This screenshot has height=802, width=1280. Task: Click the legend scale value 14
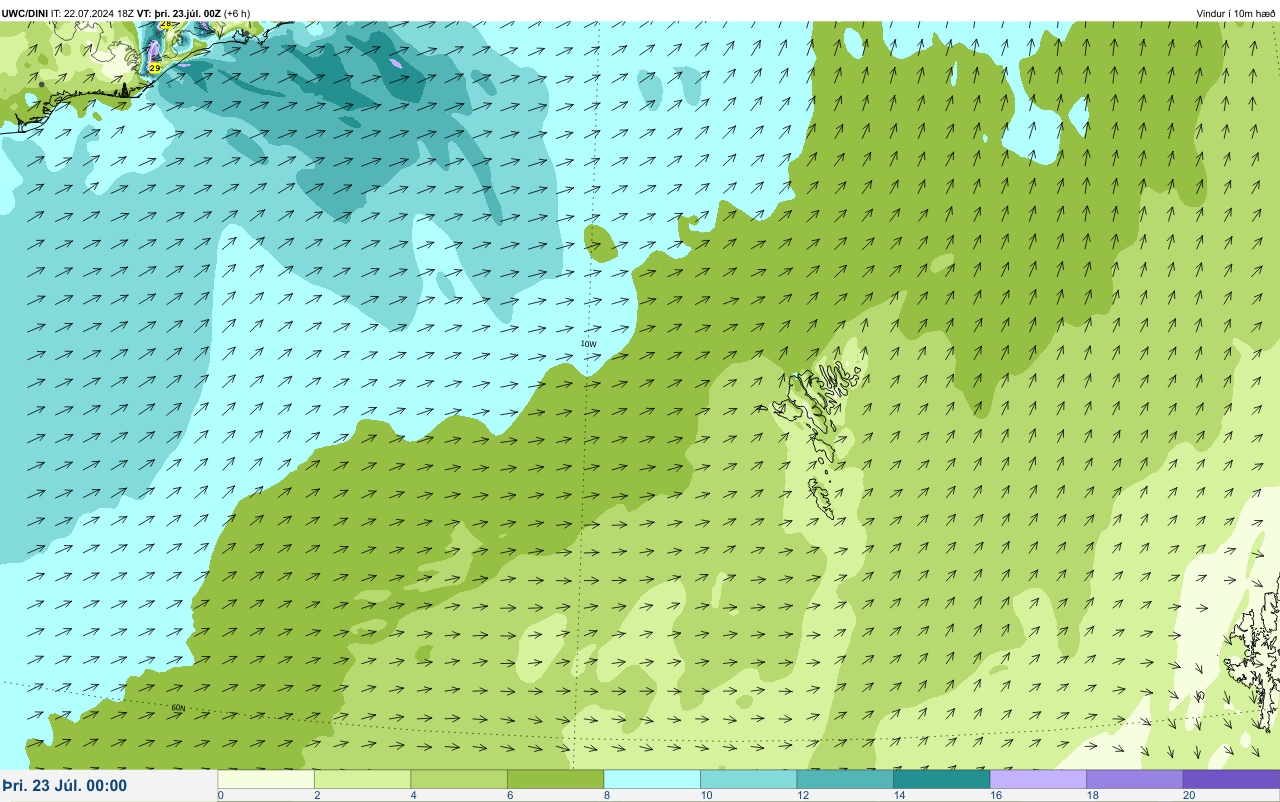tap(899, 796)
